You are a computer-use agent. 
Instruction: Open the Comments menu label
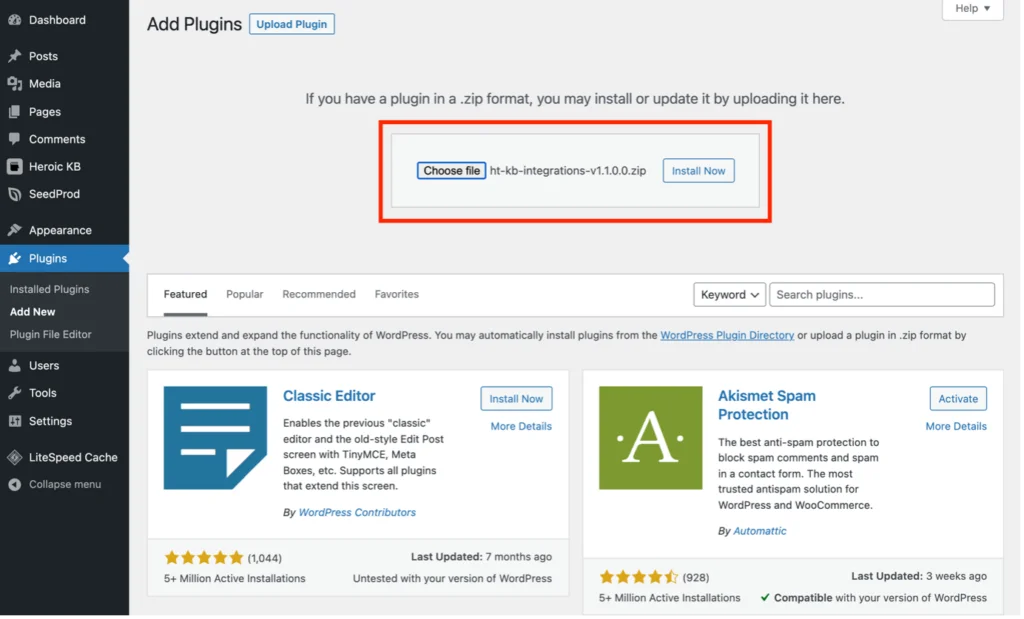click(x=57, y=139)
